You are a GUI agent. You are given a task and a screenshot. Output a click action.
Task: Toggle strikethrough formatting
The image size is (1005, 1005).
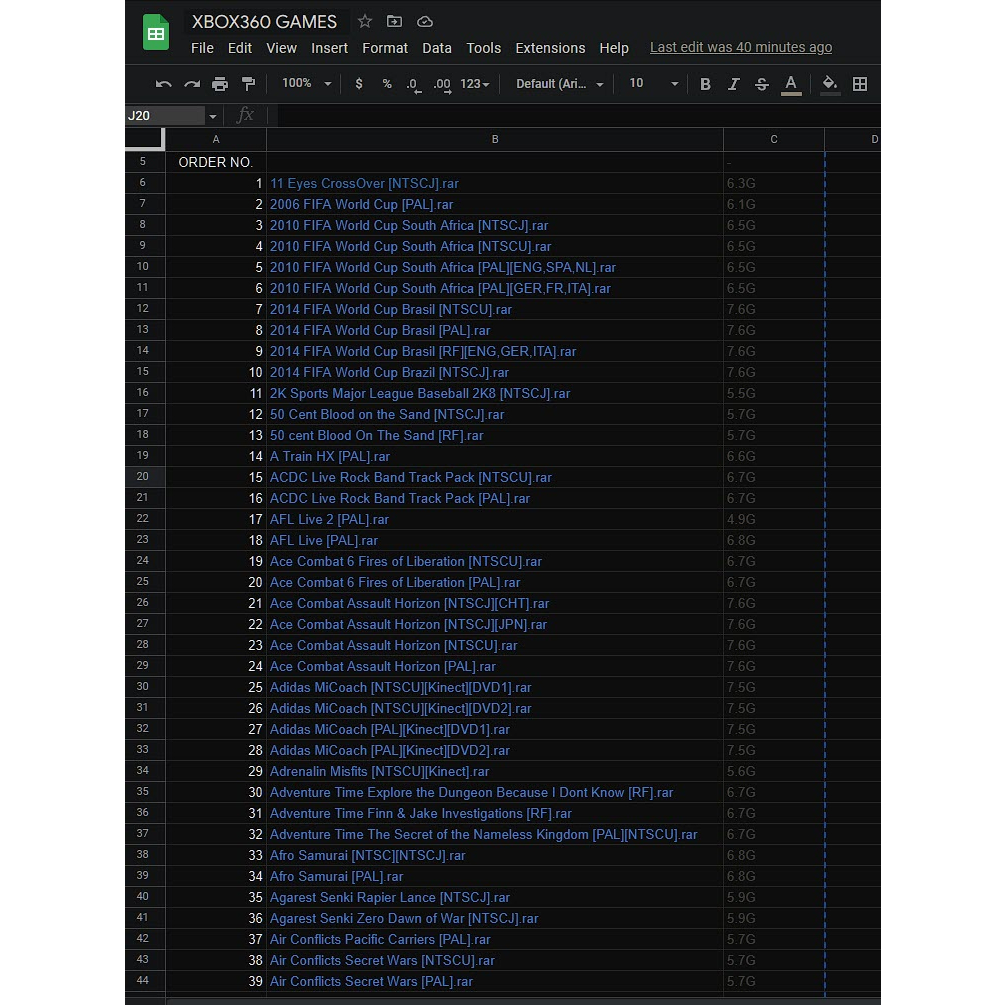point(762,84)
